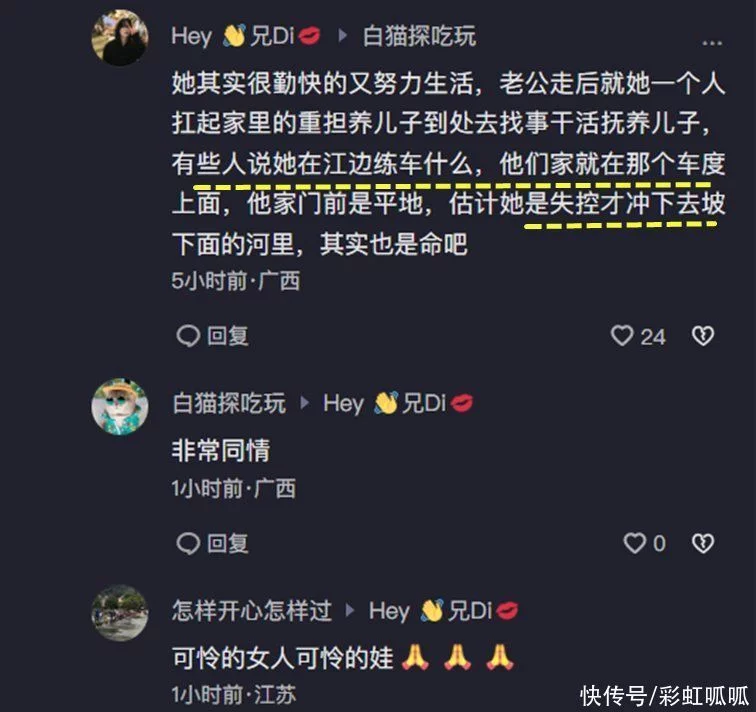Screen dimensions: 756x712
Task: Click the 怎样开心怎样过 username
Action: click(252, 610)
